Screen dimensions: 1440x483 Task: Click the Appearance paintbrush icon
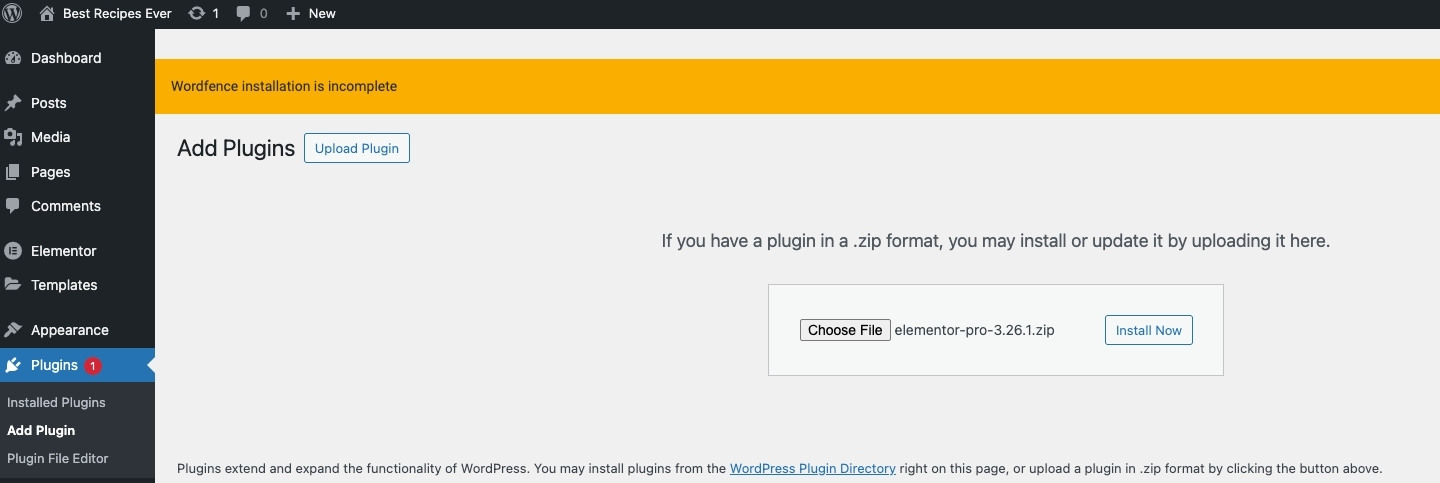[13, 330]
